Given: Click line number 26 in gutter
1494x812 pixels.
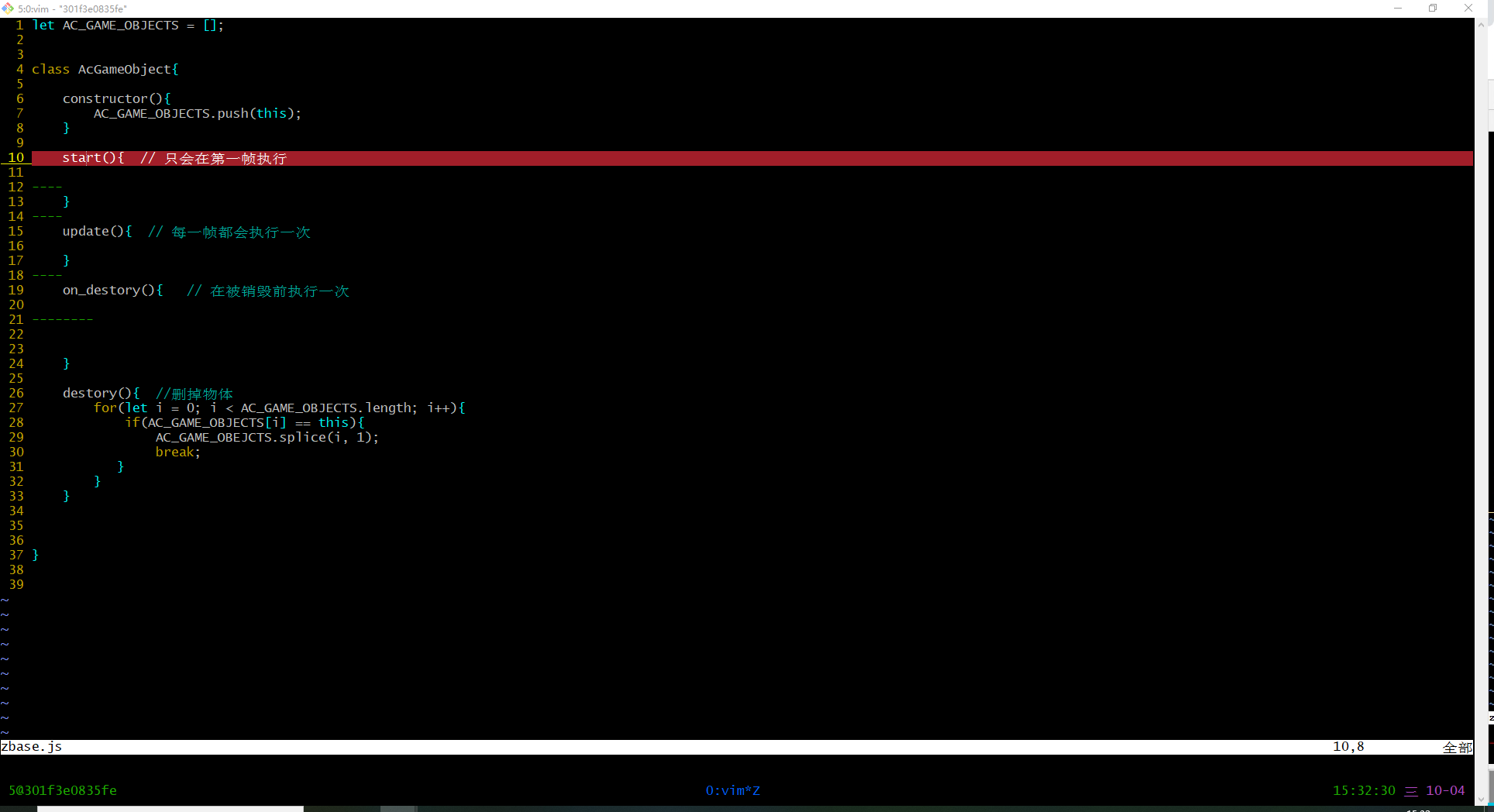Looking at the screenshot, I should tap(16, 394).
